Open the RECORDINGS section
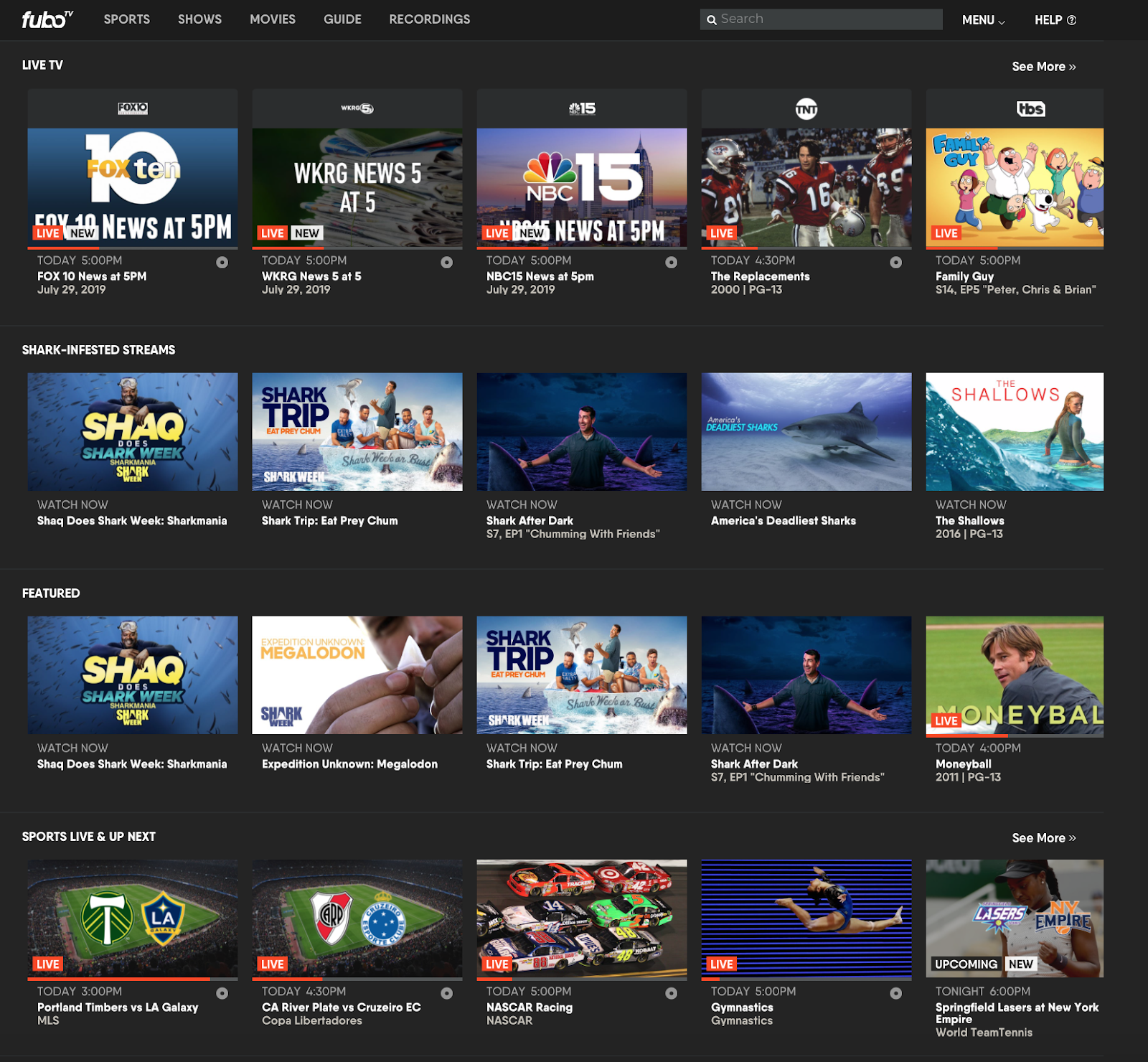Image resolution: width=1148 pixels, height=1062 pixels. [429, 19]
